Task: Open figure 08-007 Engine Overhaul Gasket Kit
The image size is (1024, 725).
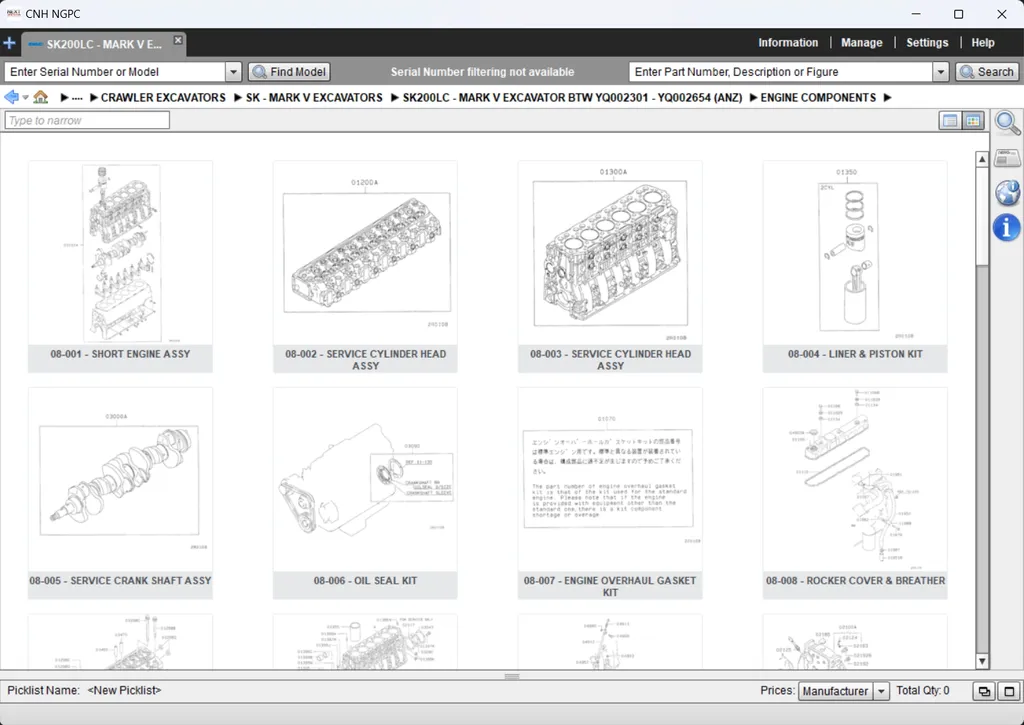Action: point(610,493)
